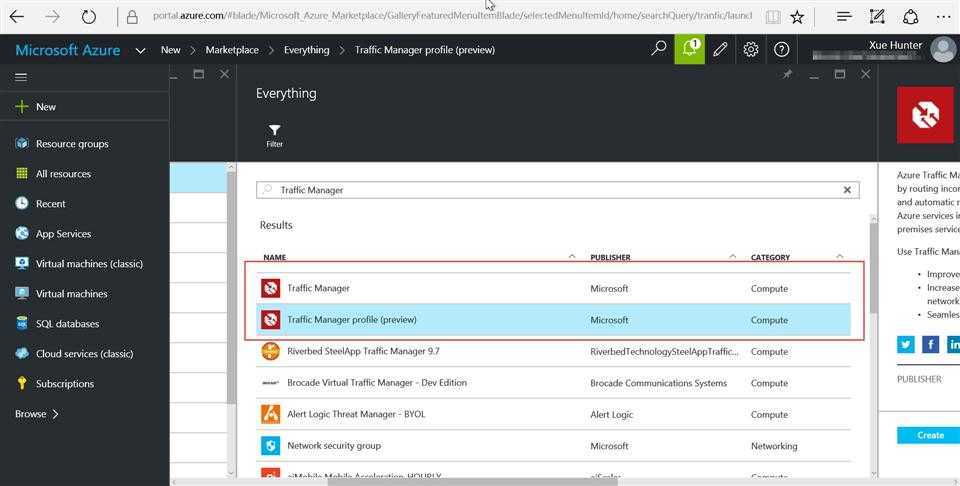The width and height of the screenshot is (960, 486).
Task: Click Alert Logic Threat Manager icon
Action: pyautogui.click(x=271, y=414)
